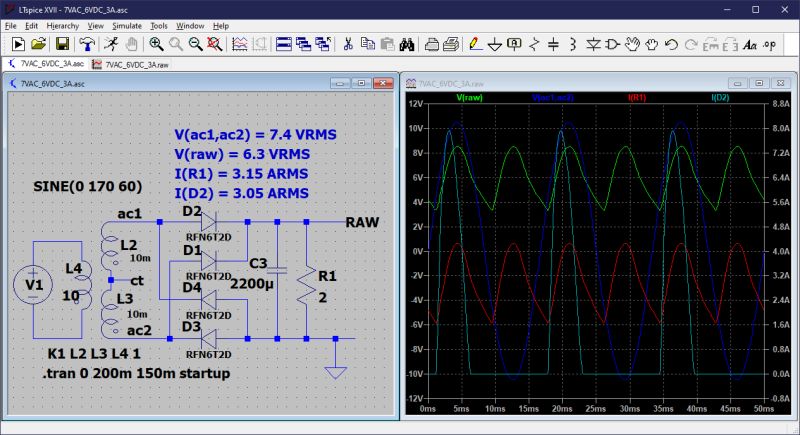
Task: Open the Hierarchy menu
Action: pos(63,25)
